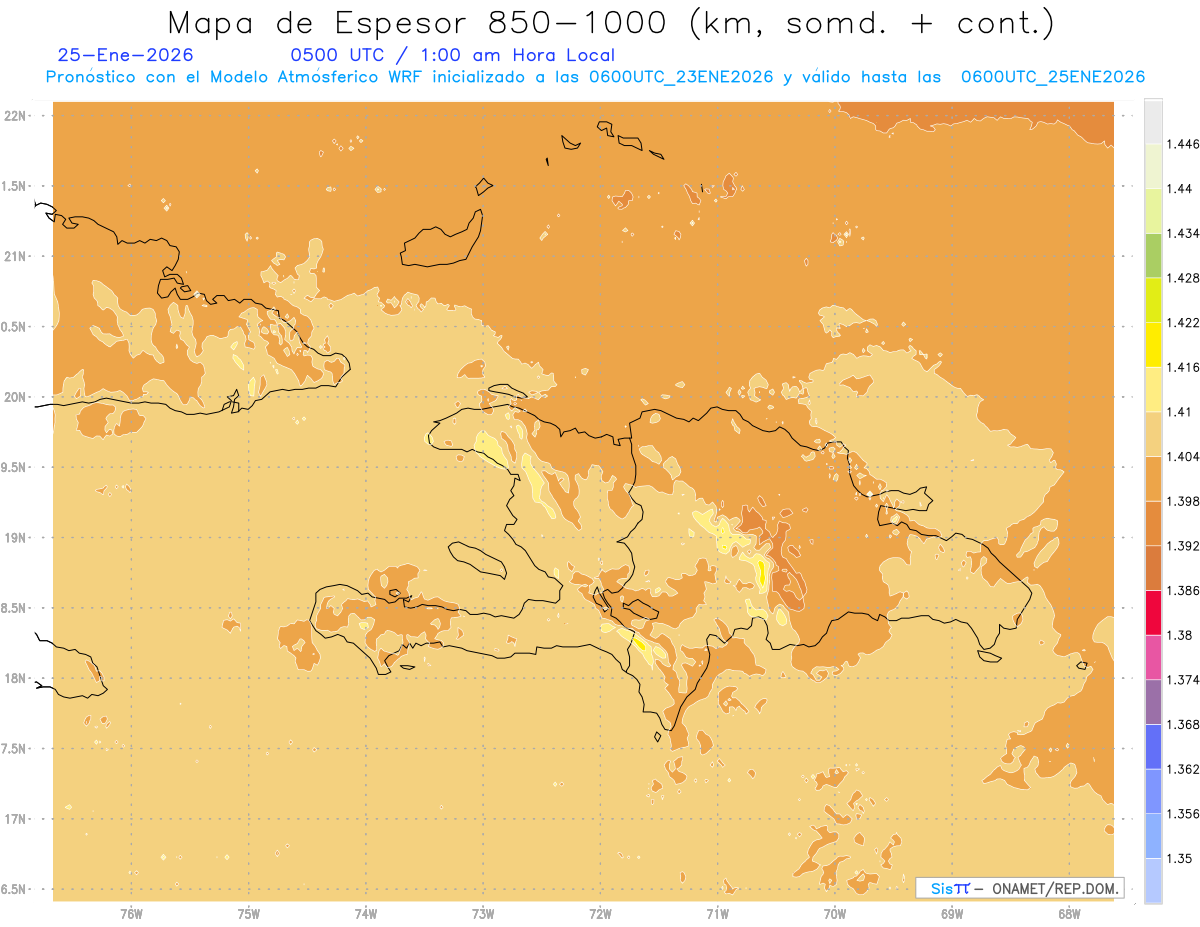The height and width of the screenshot is (927, 1200).
Task: Click the '0500 UTC / 1:00 am Hora Local' text
Action: (452, 56)
